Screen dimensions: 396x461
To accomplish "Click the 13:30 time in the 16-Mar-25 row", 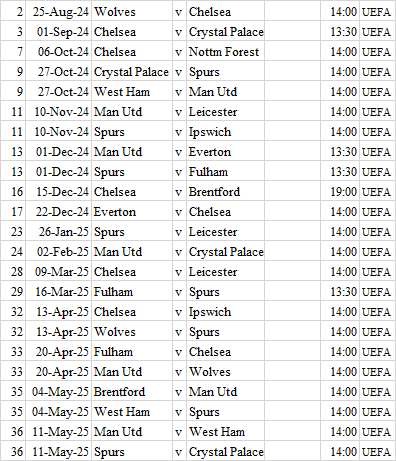I will pos(340,292).
